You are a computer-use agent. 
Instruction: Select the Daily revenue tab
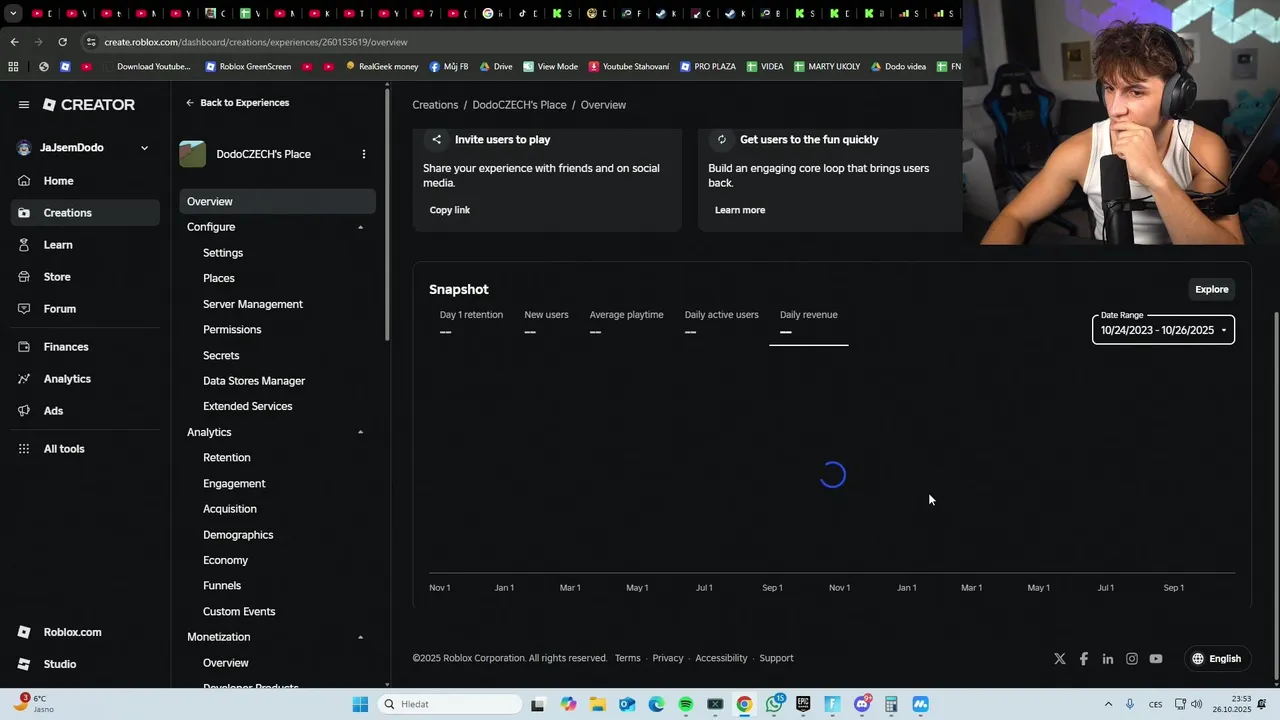point(808,323)
